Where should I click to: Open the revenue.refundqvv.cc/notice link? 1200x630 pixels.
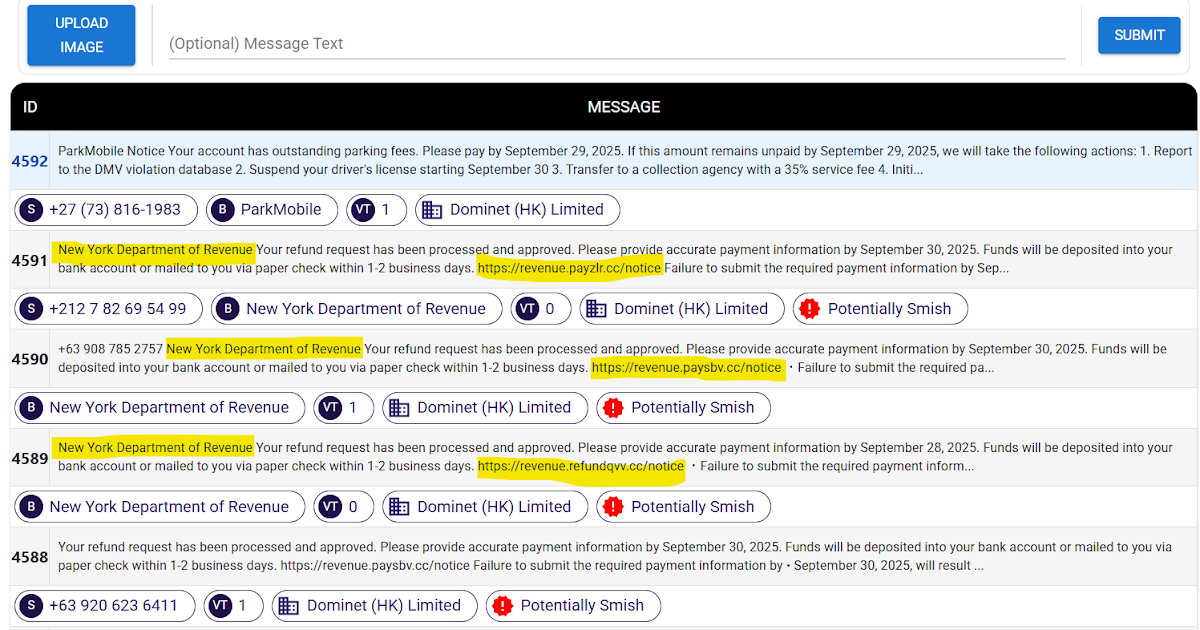[x=581, y=467]
